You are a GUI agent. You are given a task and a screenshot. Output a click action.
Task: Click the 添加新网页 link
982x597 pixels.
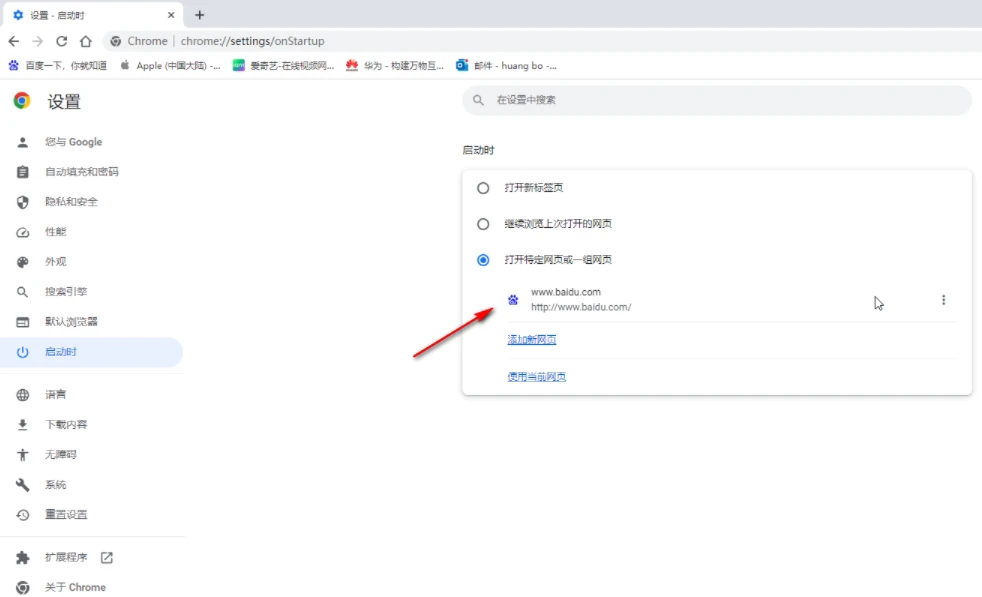tap(532, 340)
